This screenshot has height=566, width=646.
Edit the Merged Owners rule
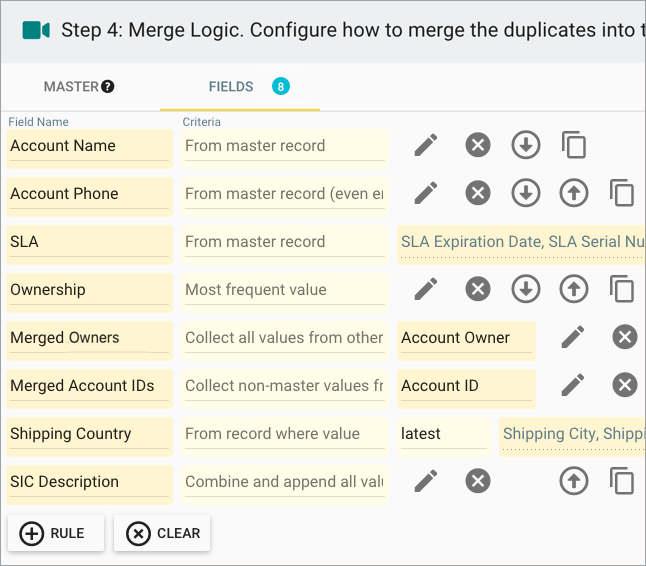pos(573,337)
